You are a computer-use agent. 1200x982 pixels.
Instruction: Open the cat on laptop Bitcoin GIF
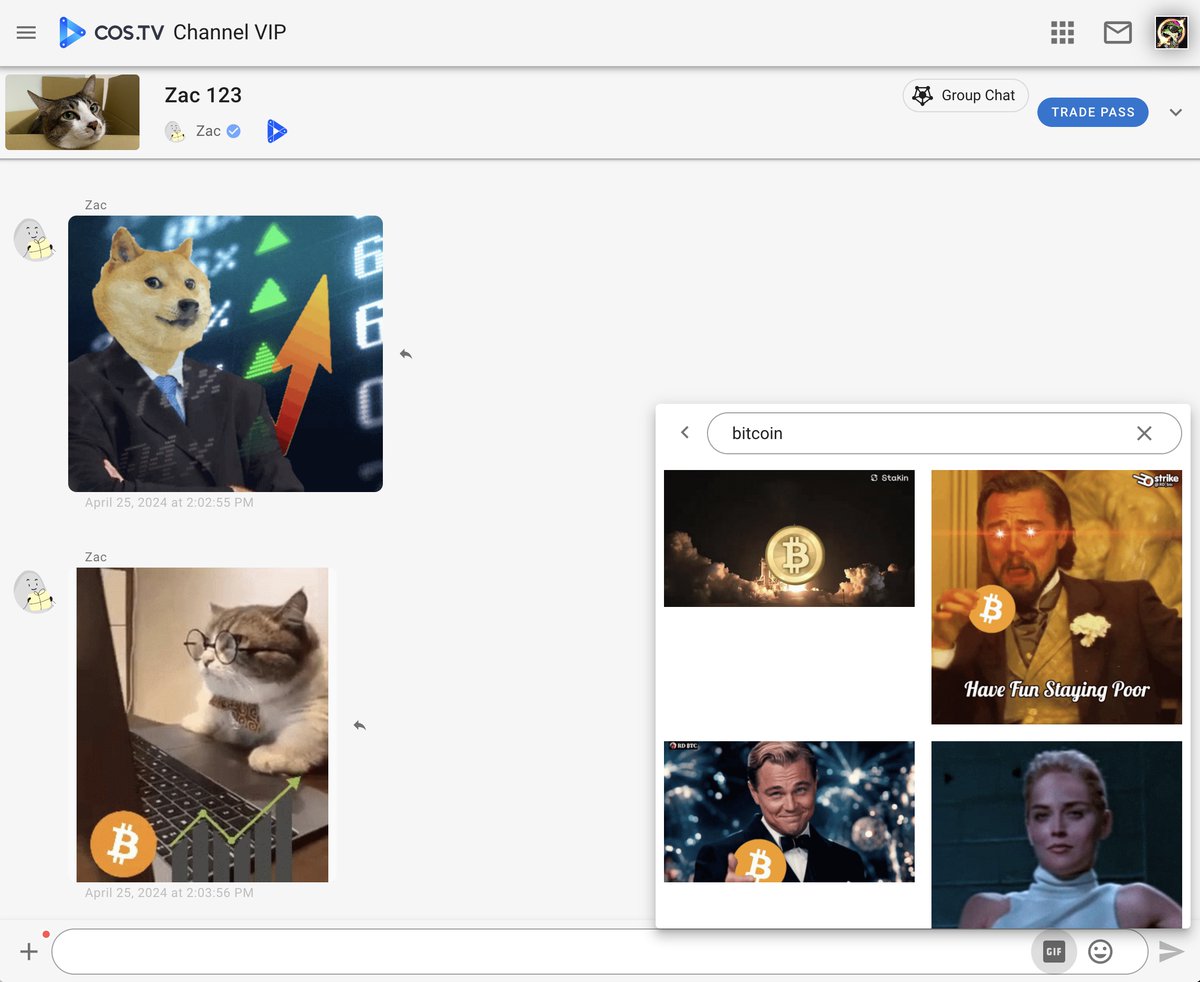click(202, 725)
